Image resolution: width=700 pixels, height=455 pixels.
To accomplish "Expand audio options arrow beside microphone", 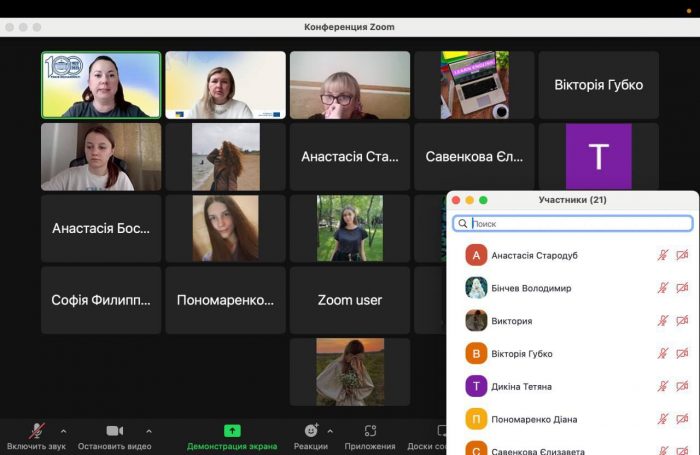I will click(63, 431).
